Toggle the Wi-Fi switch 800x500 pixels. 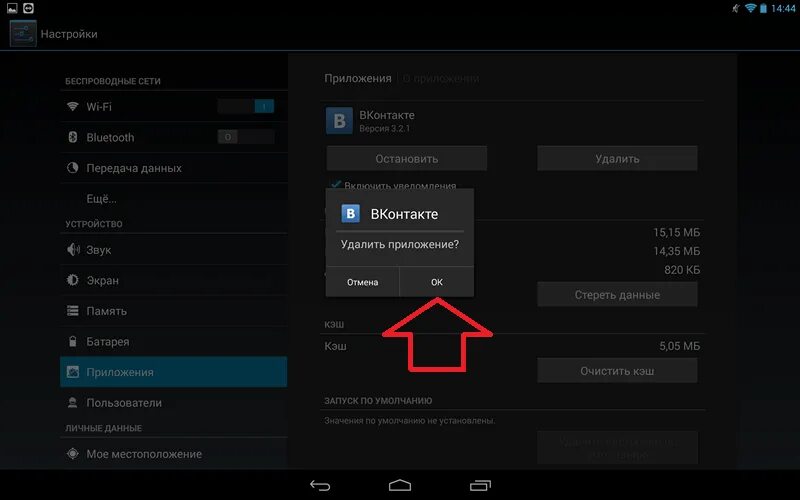(x=246, y=106)
